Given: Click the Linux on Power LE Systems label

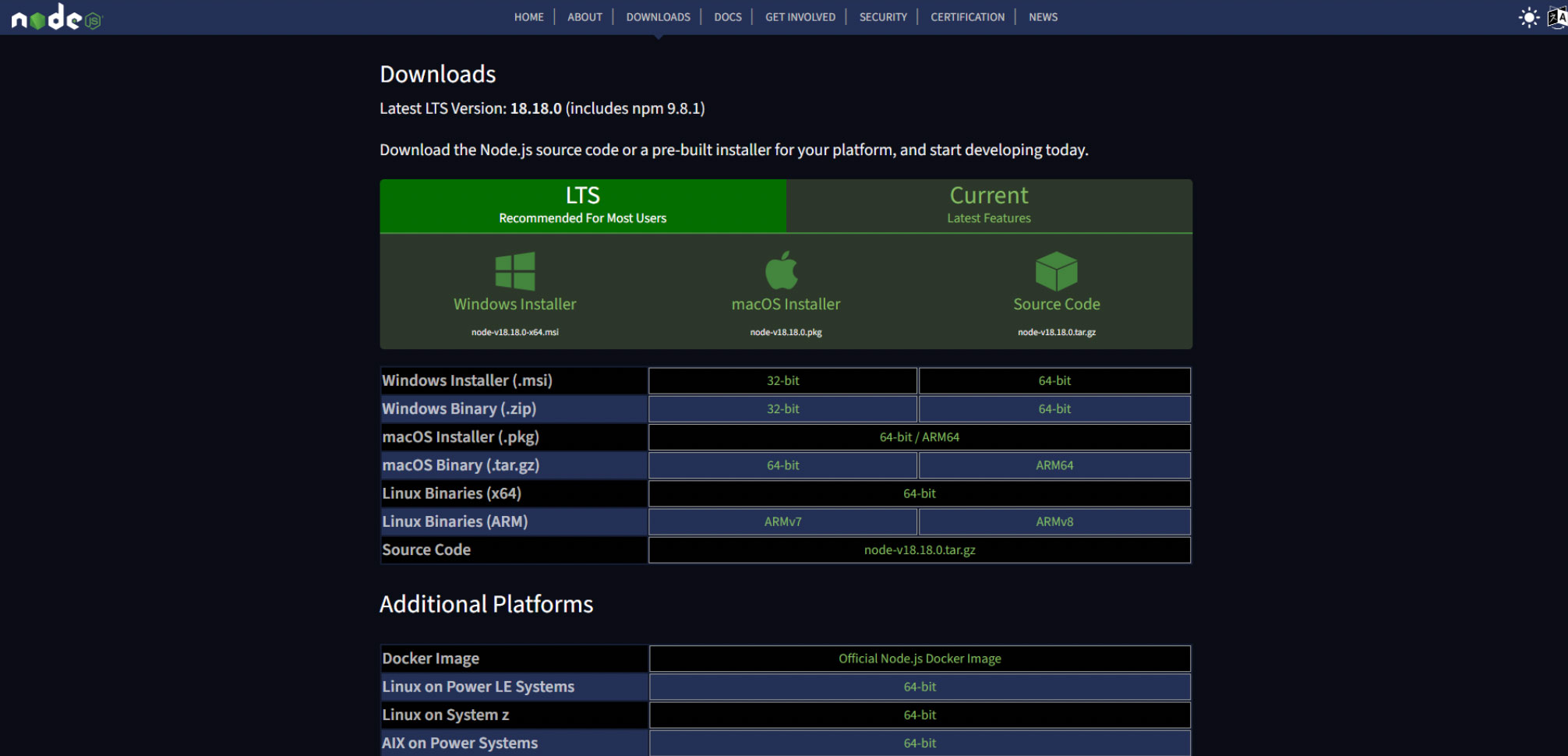Looking at the screenshot, I should (478, 687).
